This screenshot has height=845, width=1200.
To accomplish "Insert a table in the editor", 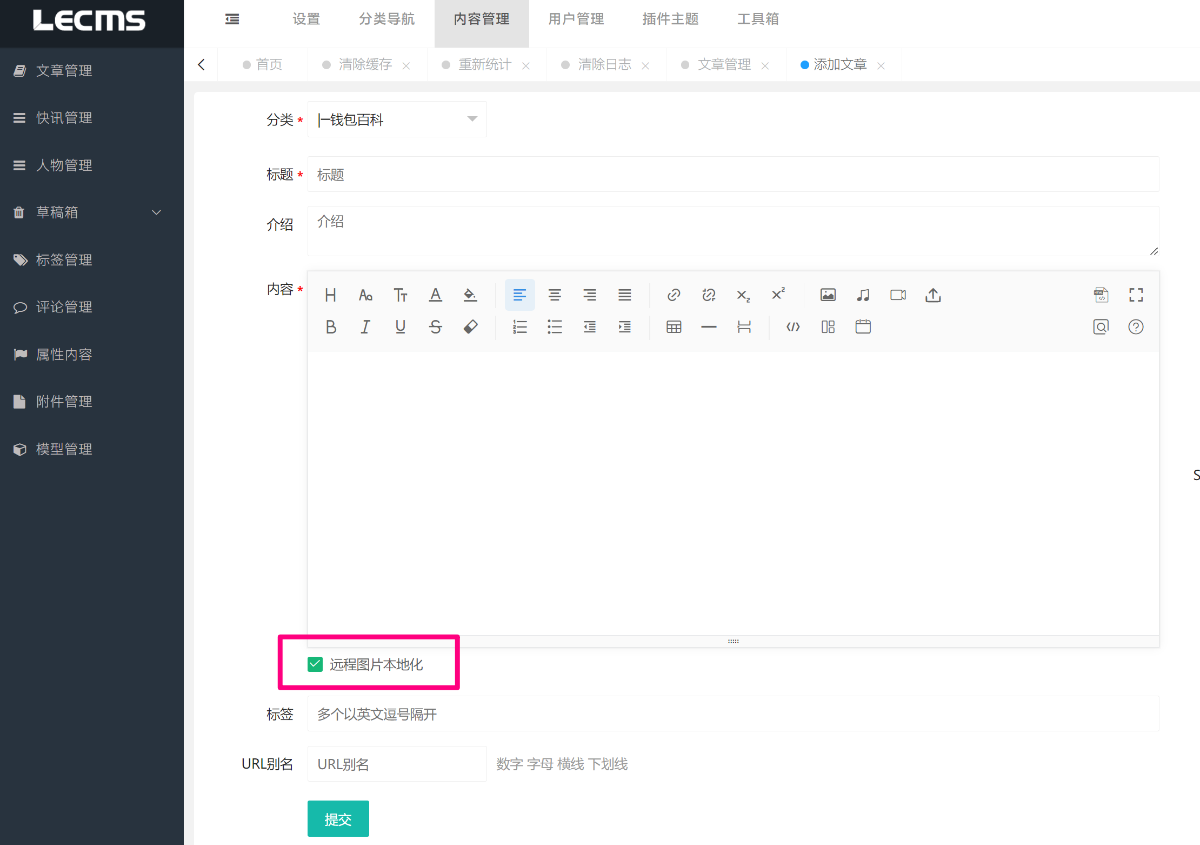I will coord(674,327).
